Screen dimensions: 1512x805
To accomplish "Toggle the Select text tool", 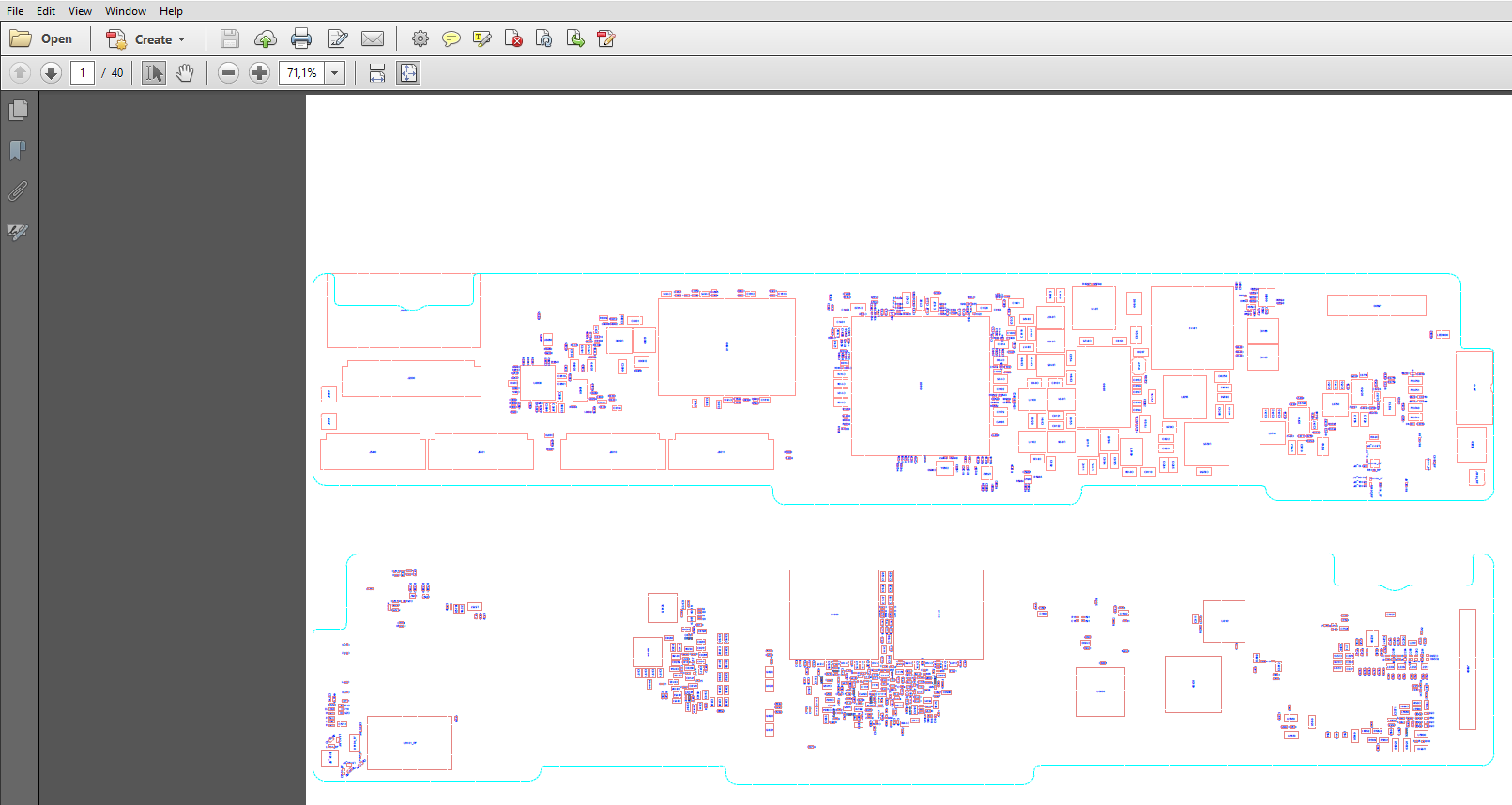I will click(154, 73).
